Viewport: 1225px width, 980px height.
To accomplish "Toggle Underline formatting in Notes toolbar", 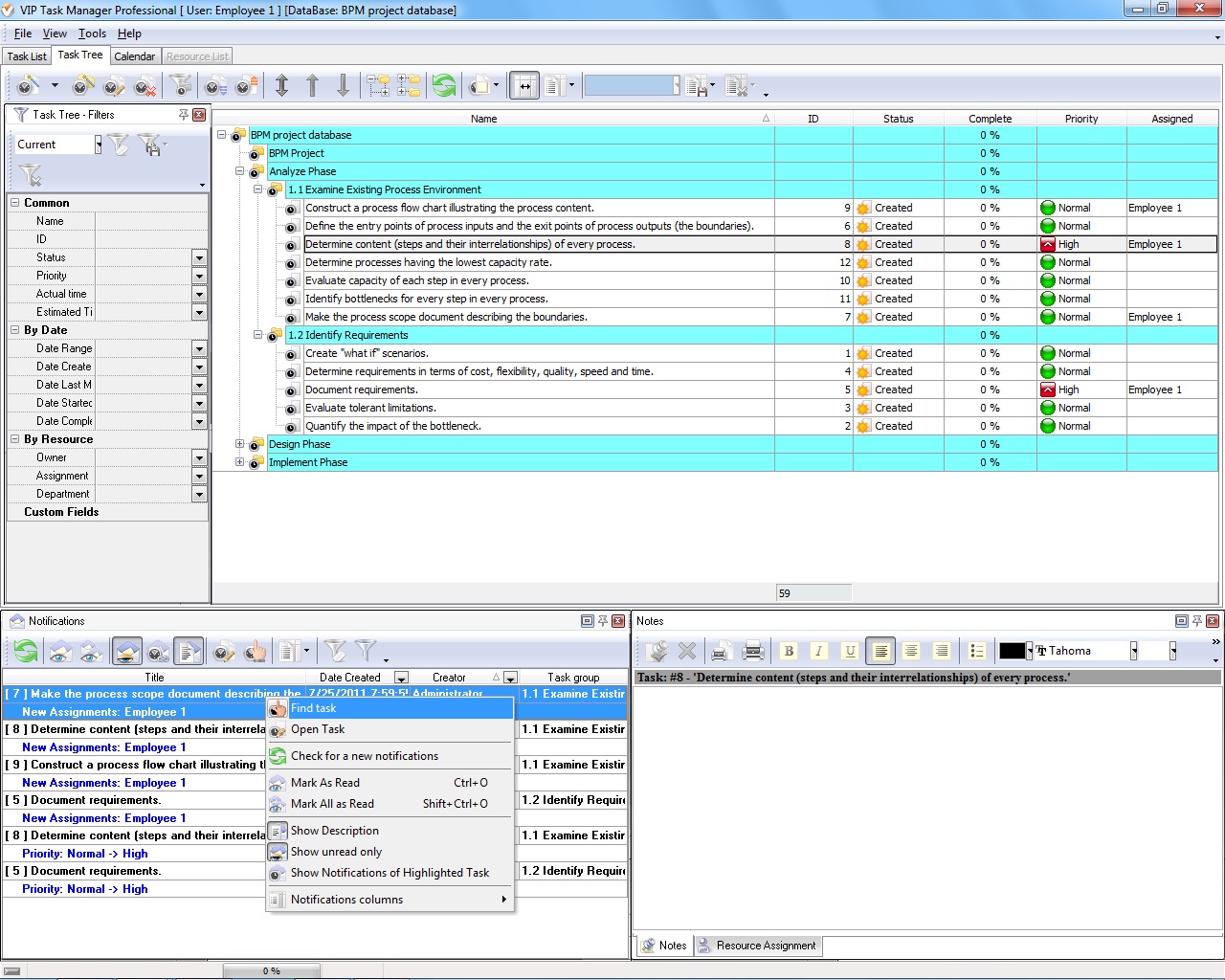I will tap(849, 651).
